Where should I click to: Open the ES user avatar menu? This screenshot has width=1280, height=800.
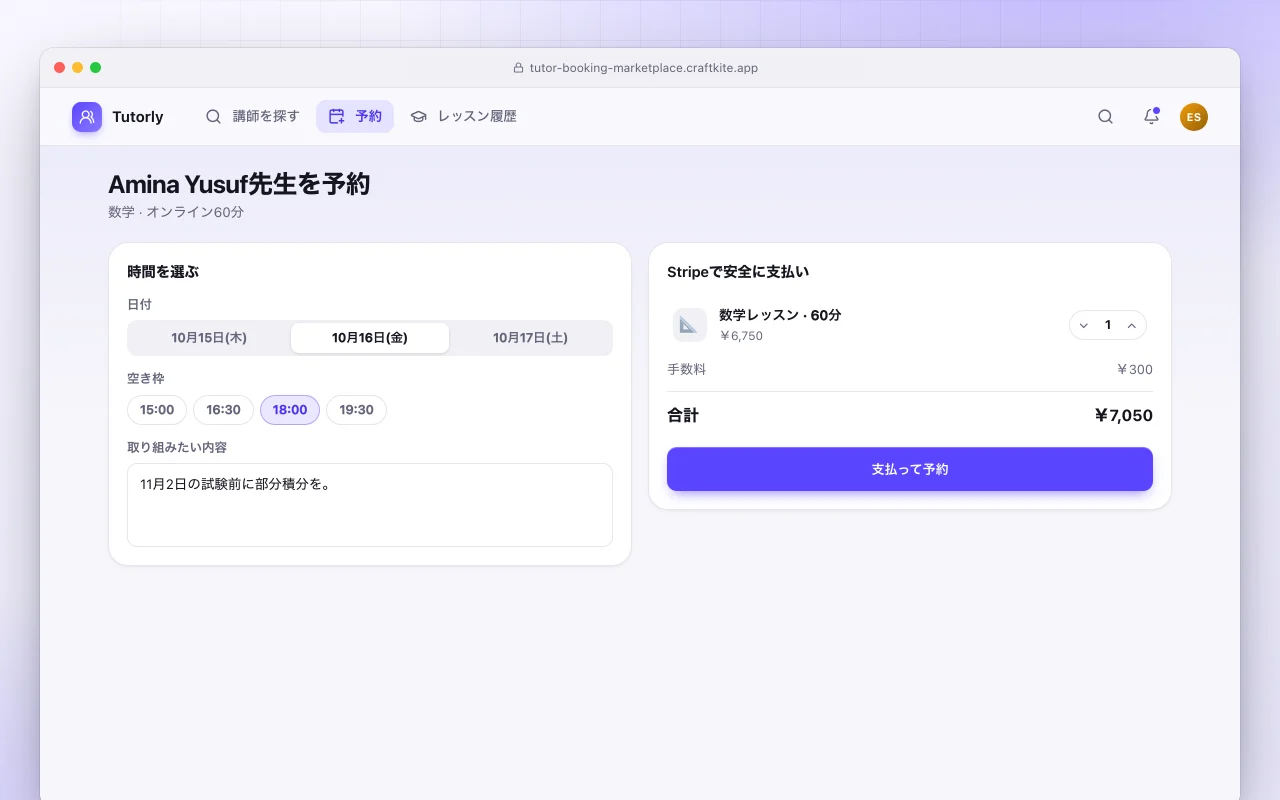click(x=1194, y=117)
